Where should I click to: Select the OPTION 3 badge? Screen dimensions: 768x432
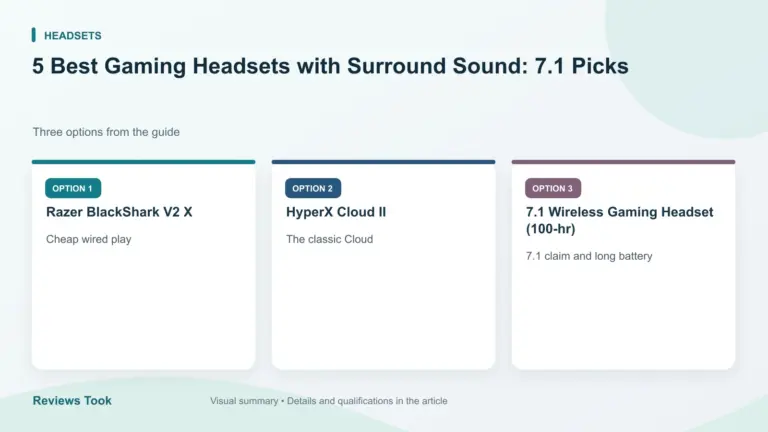pos(553,188)
